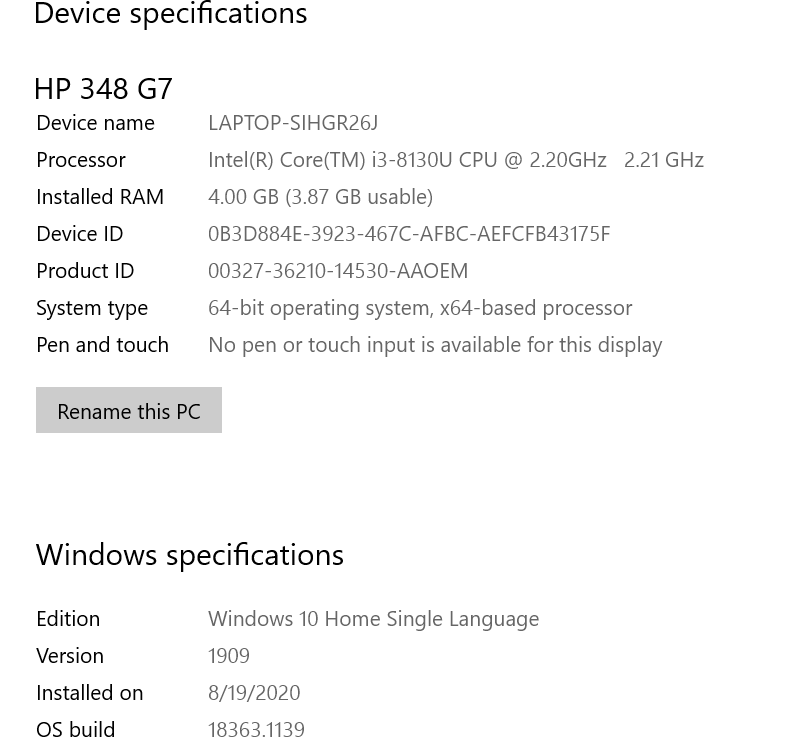This screenshot has width=808, height=747.
Task: Click the Edition value Windows 10 Home
Action: pos(373,619)
